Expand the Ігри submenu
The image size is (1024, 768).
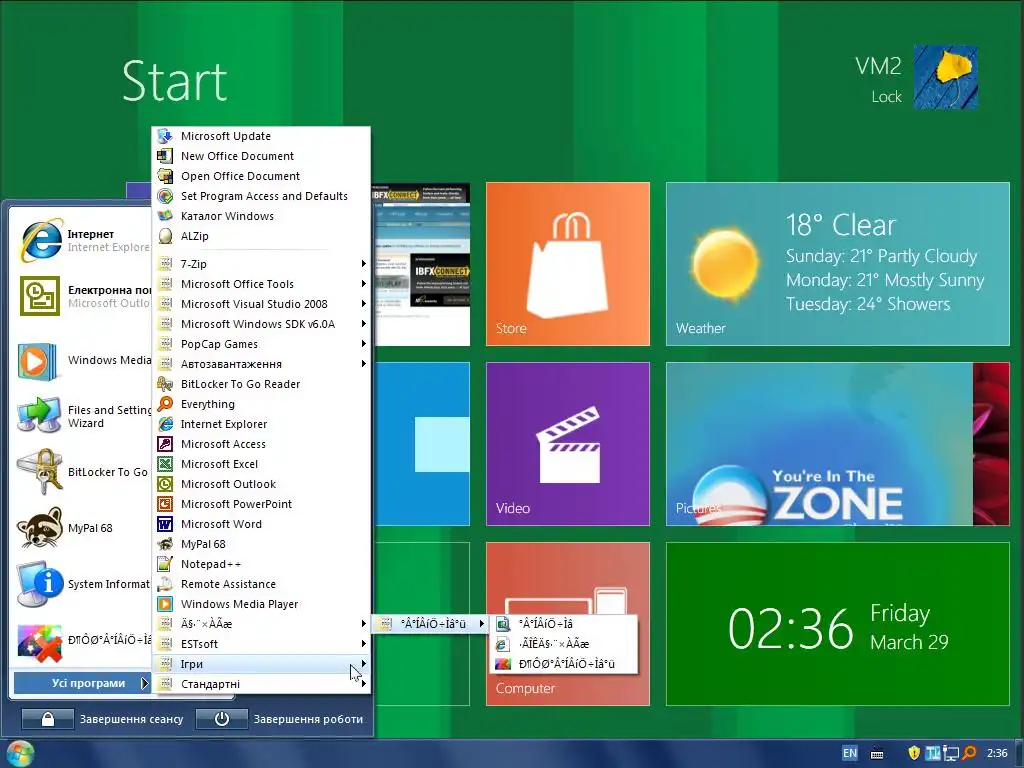pyautogui.click(x=261, y=664)
